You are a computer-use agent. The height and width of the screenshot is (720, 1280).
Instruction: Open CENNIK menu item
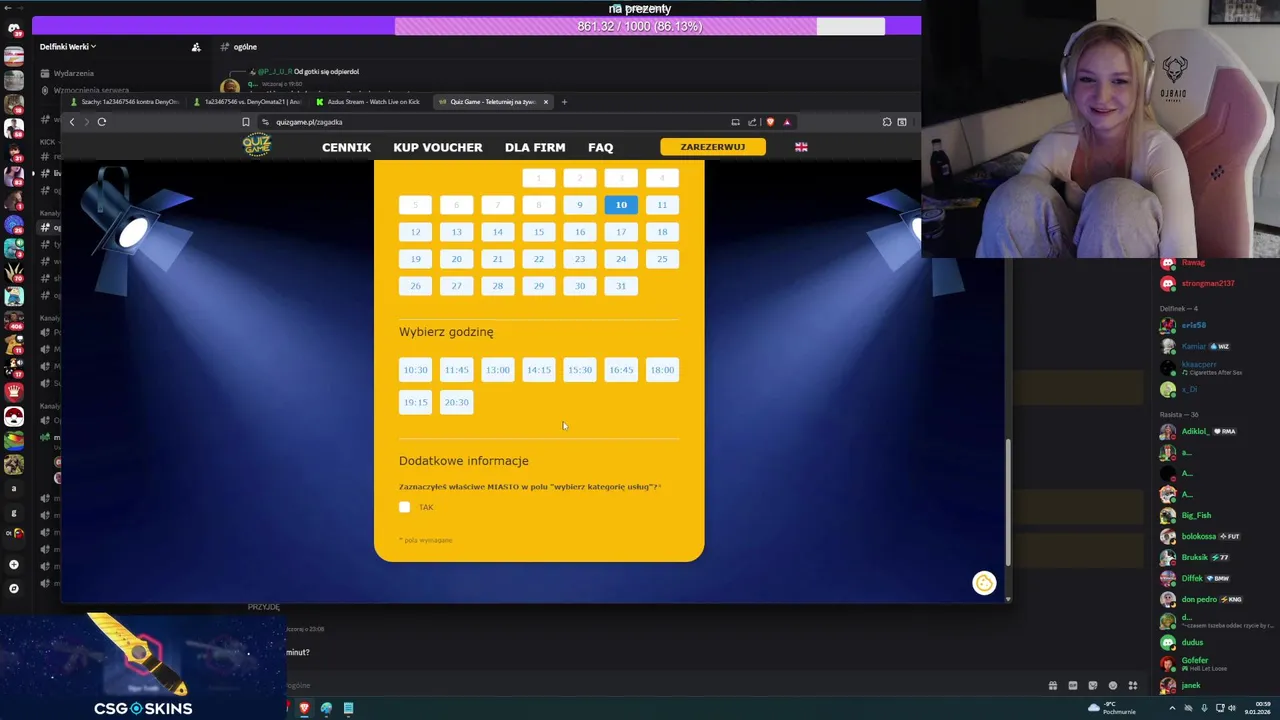[346, 147]
